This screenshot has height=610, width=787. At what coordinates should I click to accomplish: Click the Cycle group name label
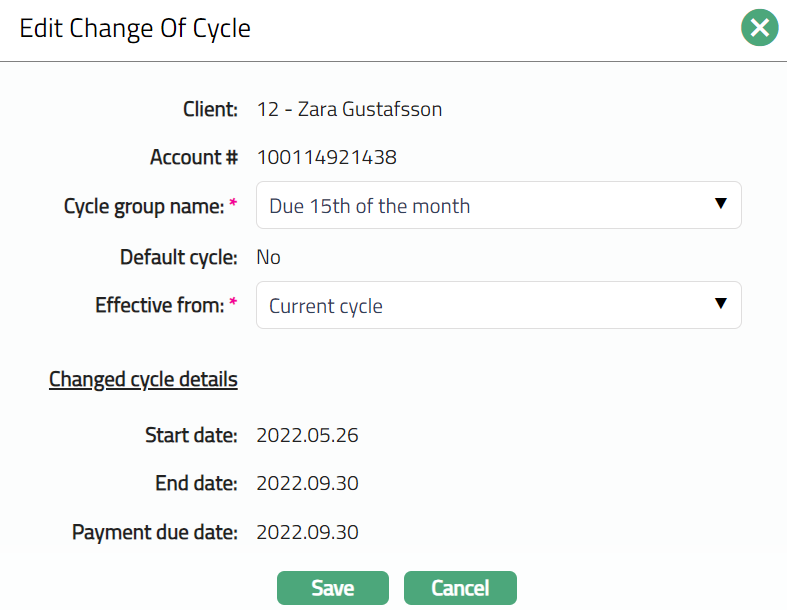[144, 206]
